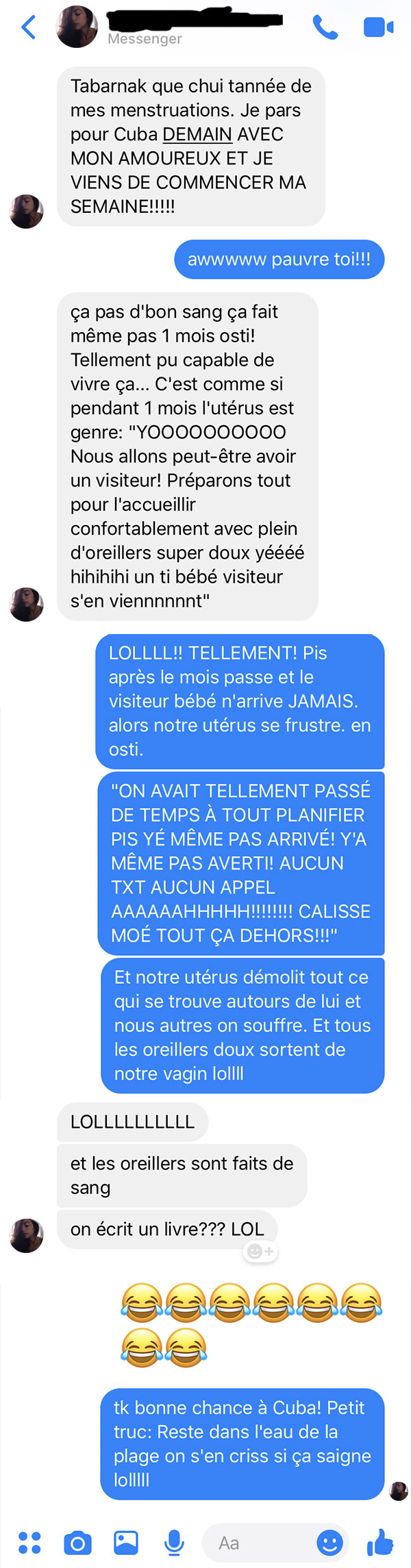The height and width of the screenshot is (1568, 411).
Task: Open the camera to take a photo
Action: [x=77, y=1543]
